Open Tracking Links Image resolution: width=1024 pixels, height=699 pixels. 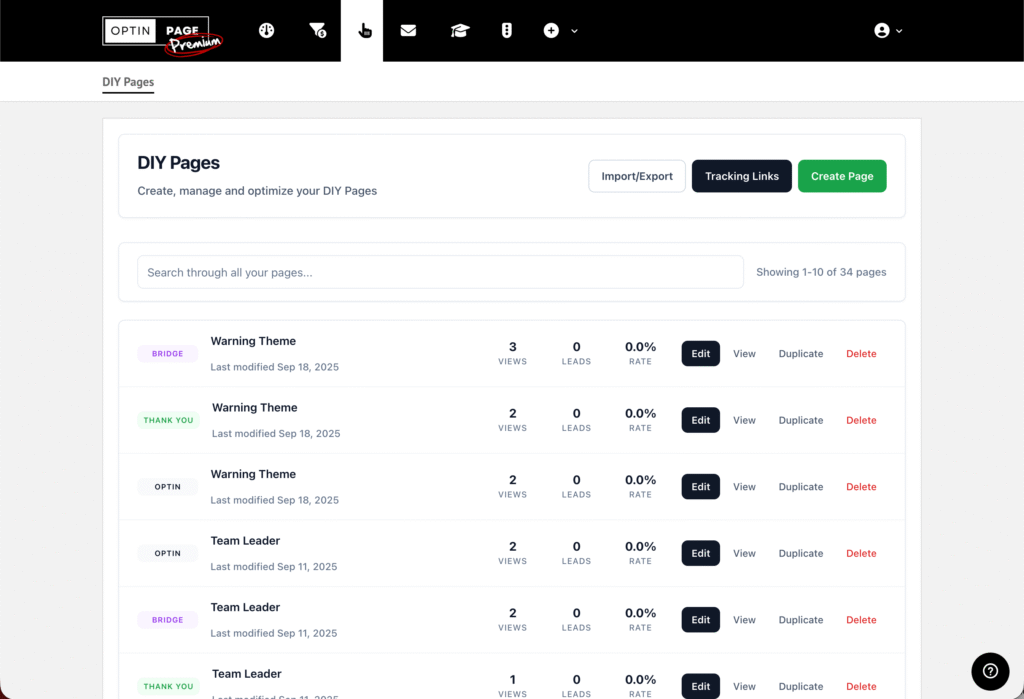(x=741, y=176)
